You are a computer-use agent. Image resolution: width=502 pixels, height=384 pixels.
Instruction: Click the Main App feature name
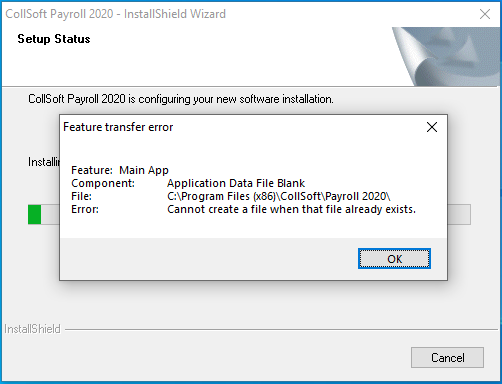tap(144, 170)
